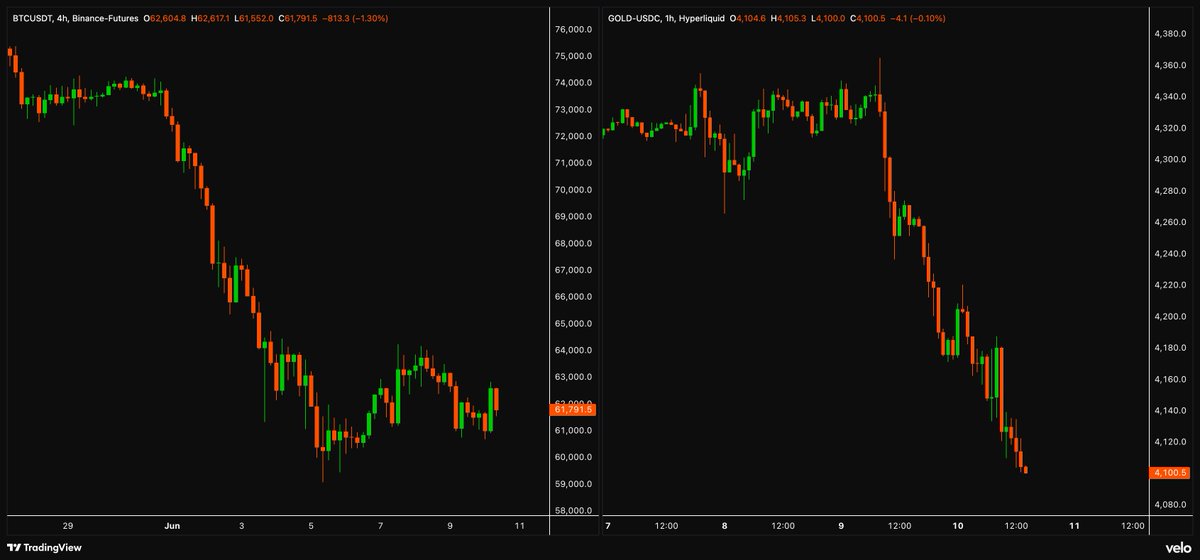
Task: Click the 61,791.5 BTC current price tag
Action: pos(573,409)
